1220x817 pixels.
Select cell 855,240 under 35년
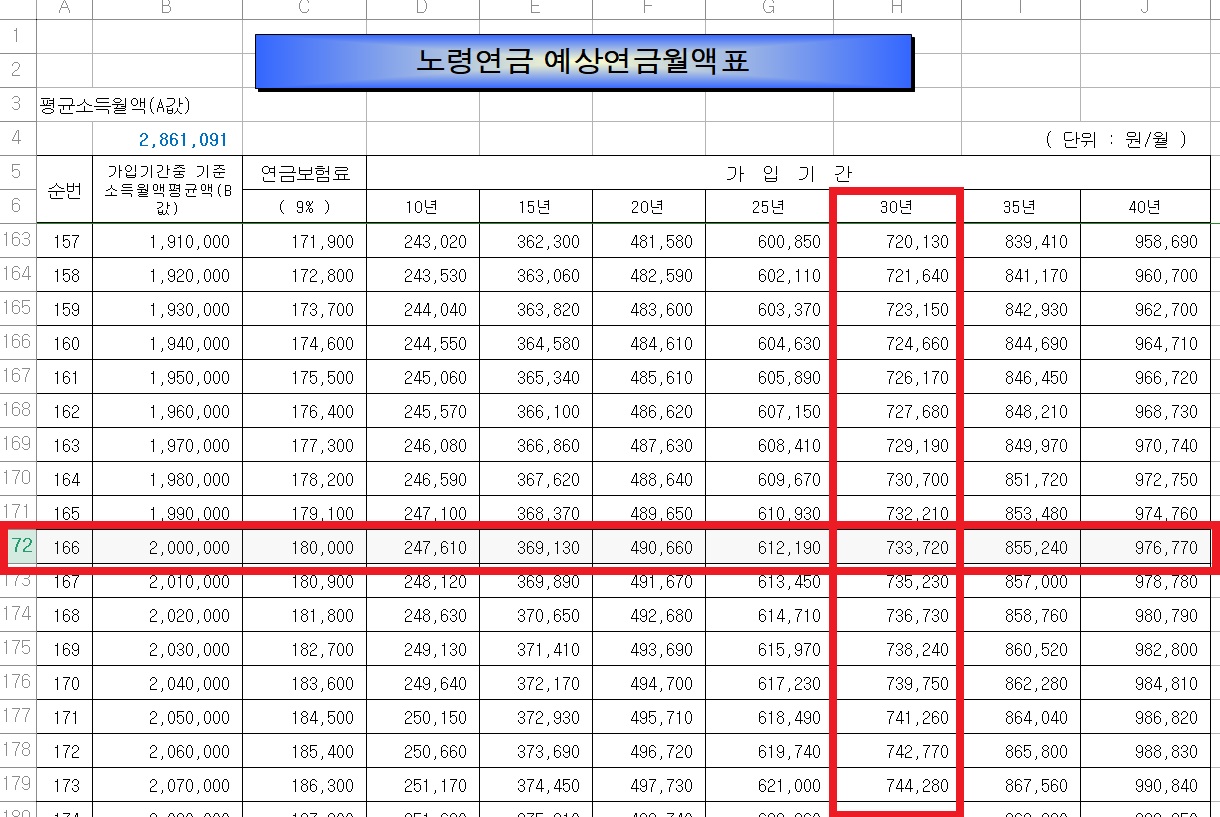click(1020, 548)
